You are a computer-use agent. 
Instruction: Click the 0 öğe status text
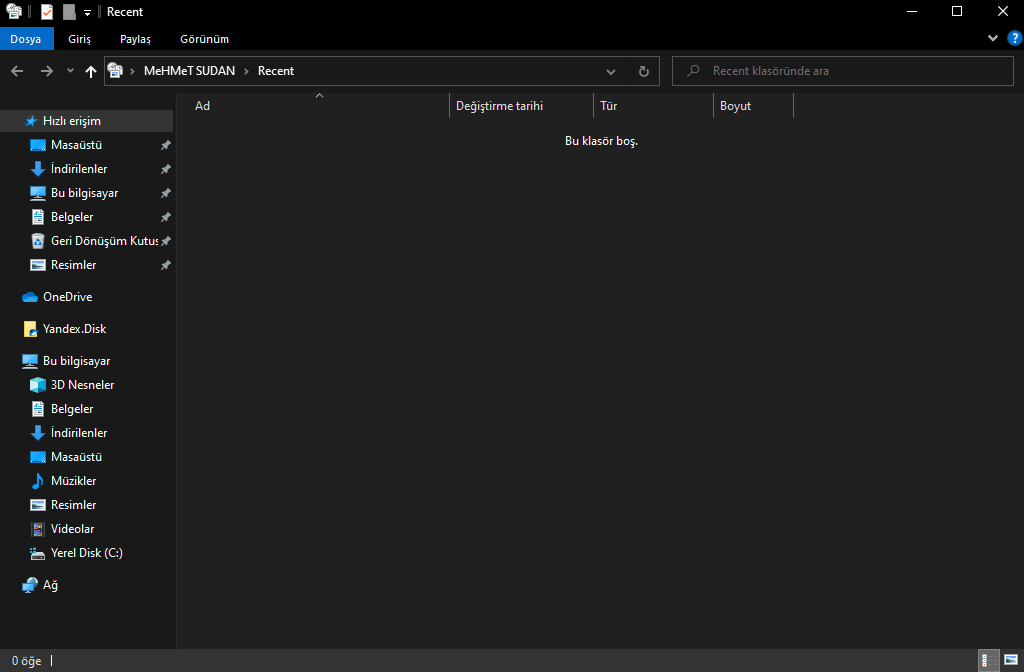[x=27, y=661]
